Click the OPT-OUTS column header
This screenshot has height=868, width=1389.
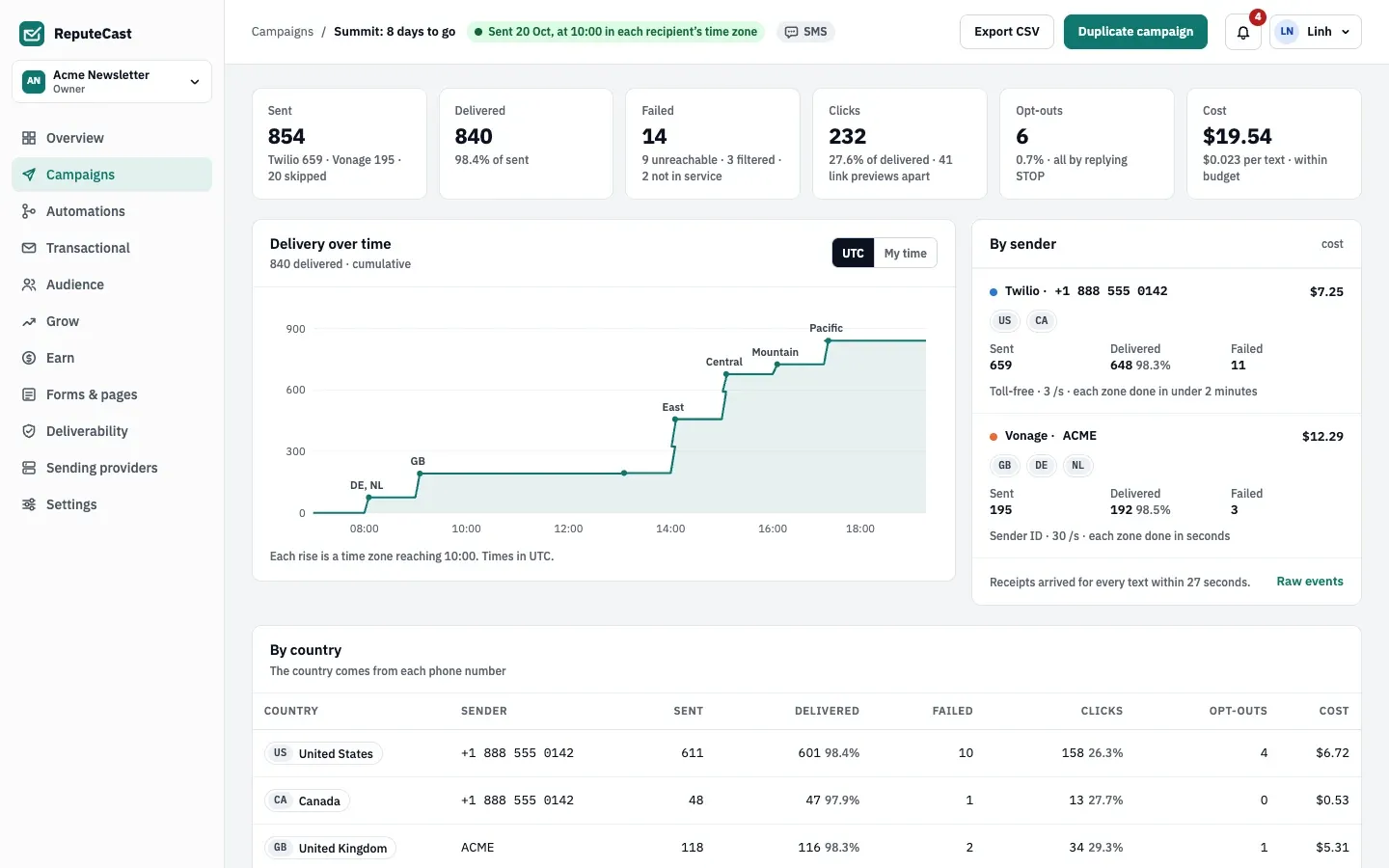coord(1239,711)
